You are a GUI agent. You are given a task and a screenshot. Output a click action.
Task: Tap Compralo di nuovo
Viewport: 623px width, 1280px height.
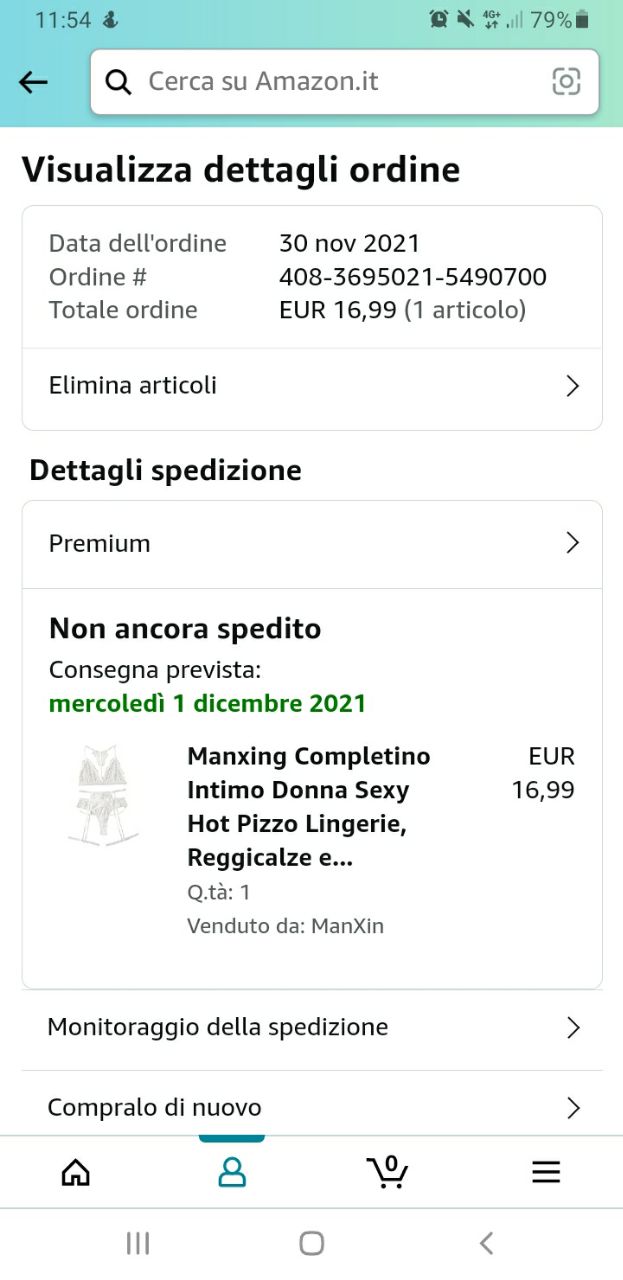click(155, 1107)
